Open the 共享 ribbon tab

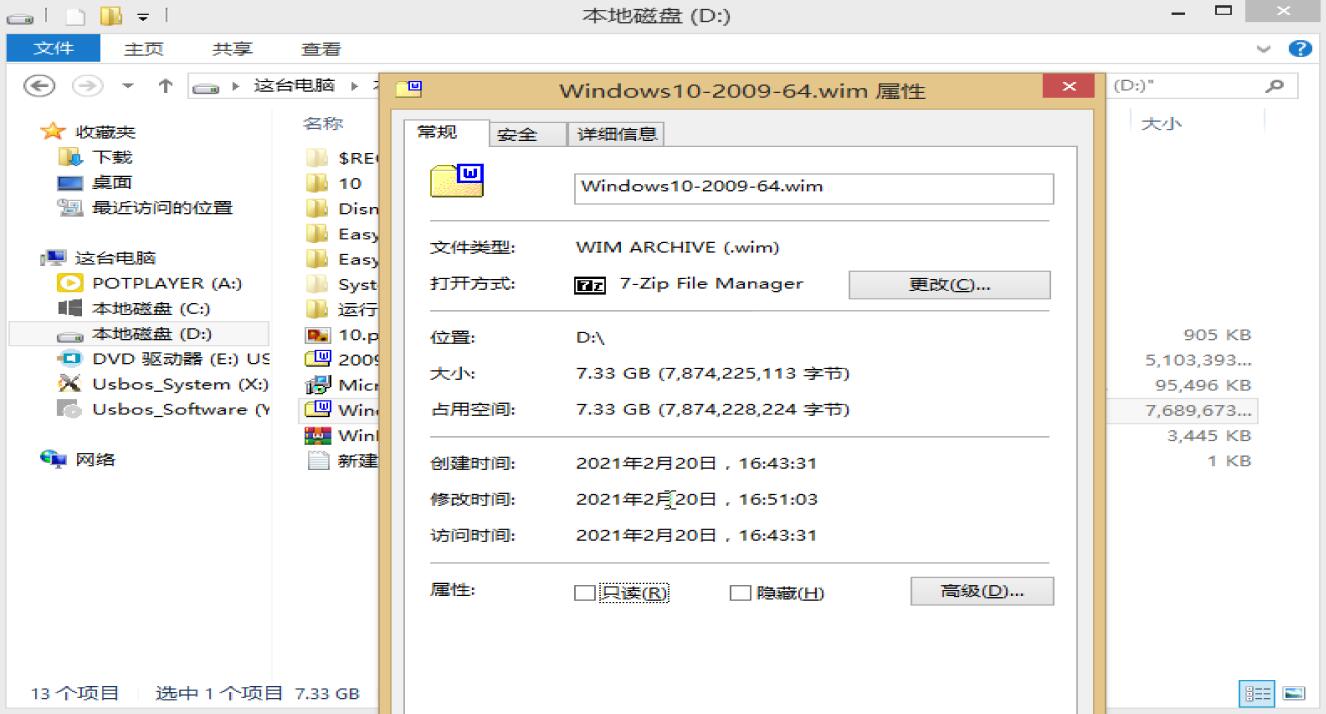[x=232, y=48]
